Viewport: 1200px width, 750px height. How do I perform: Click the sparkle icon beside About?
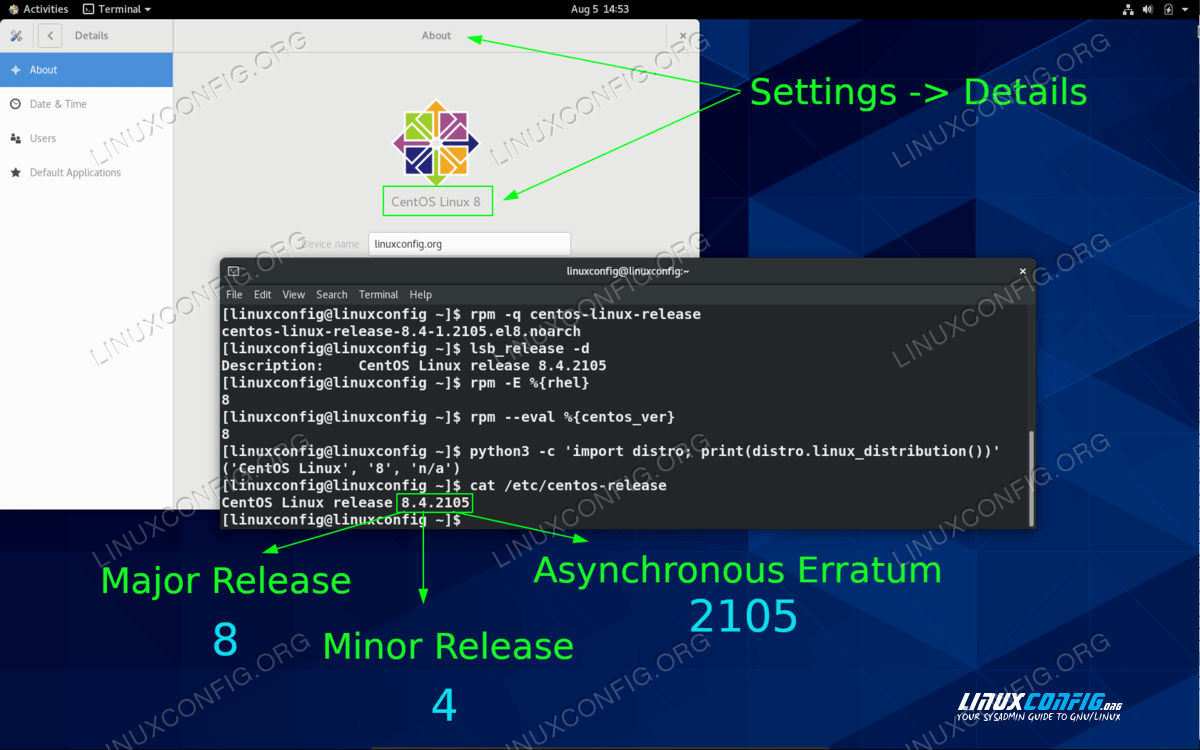[15, 70]
